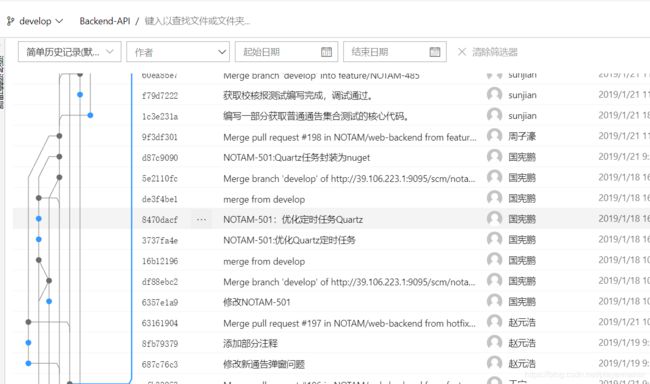Click author avatar on commit d87c9090
The height and width of the screenshot is (384, 650).
point(494,156)
